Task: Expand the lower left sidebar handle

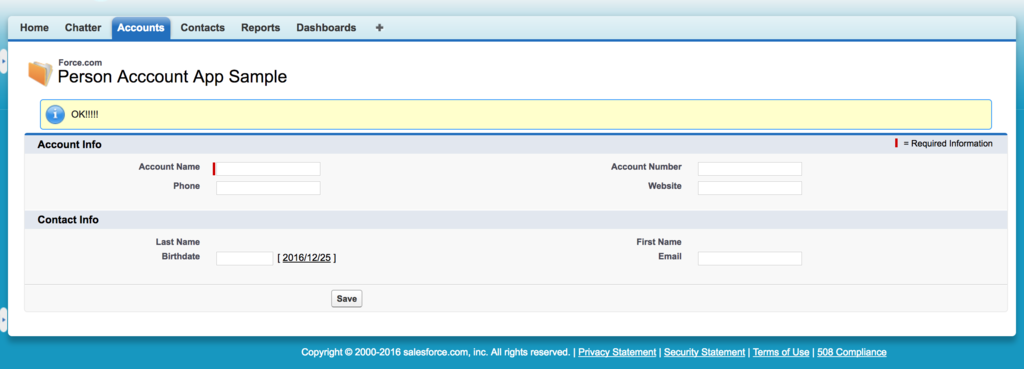Action: [3, 320]
